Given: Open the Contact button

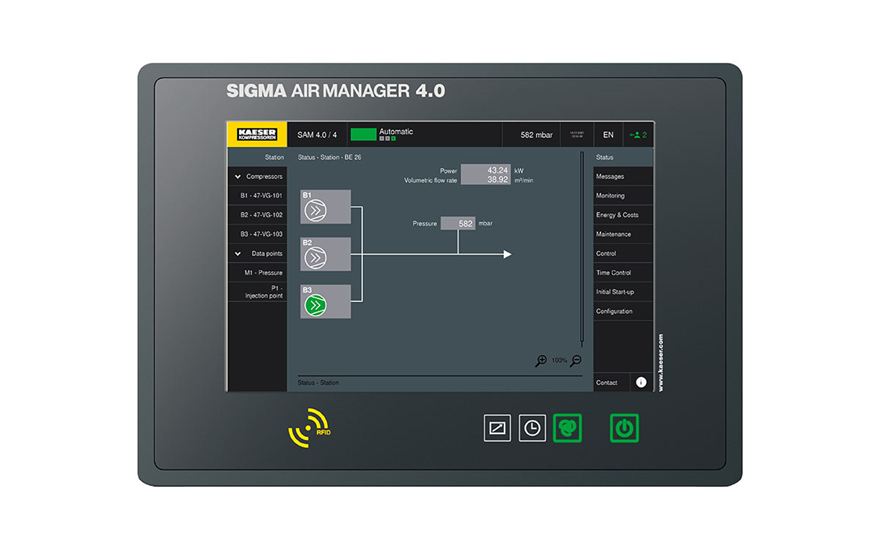Looking at the screenshot, I should click(x=612, y=382).
